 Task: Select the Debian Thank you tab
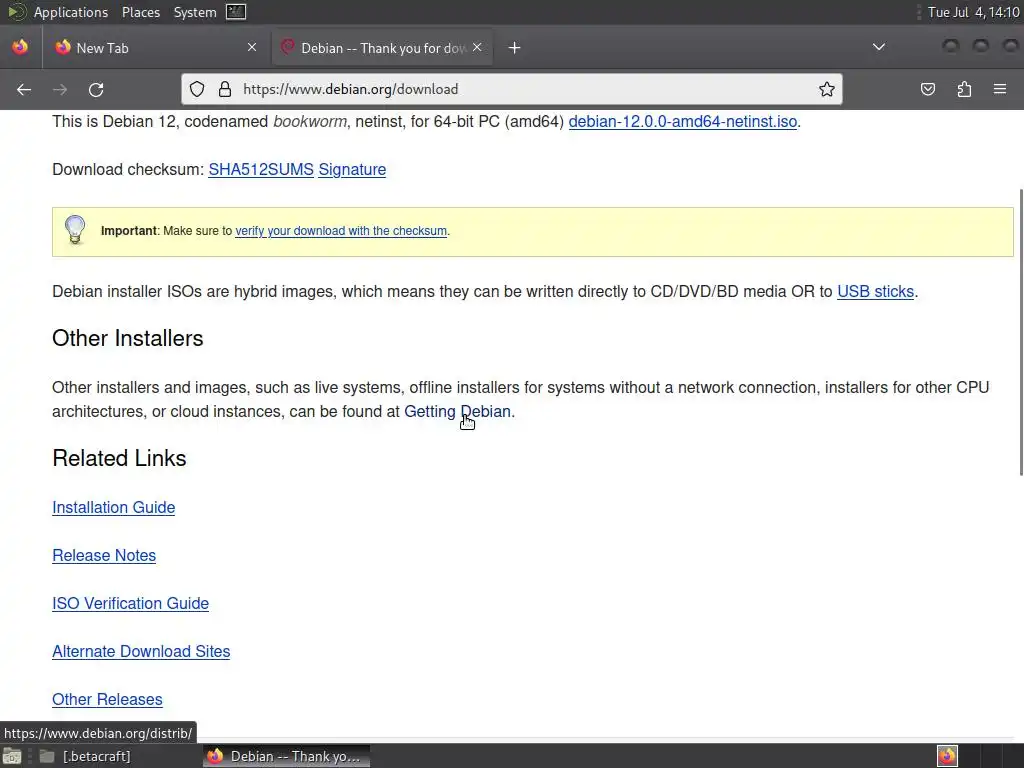(383, 48)
